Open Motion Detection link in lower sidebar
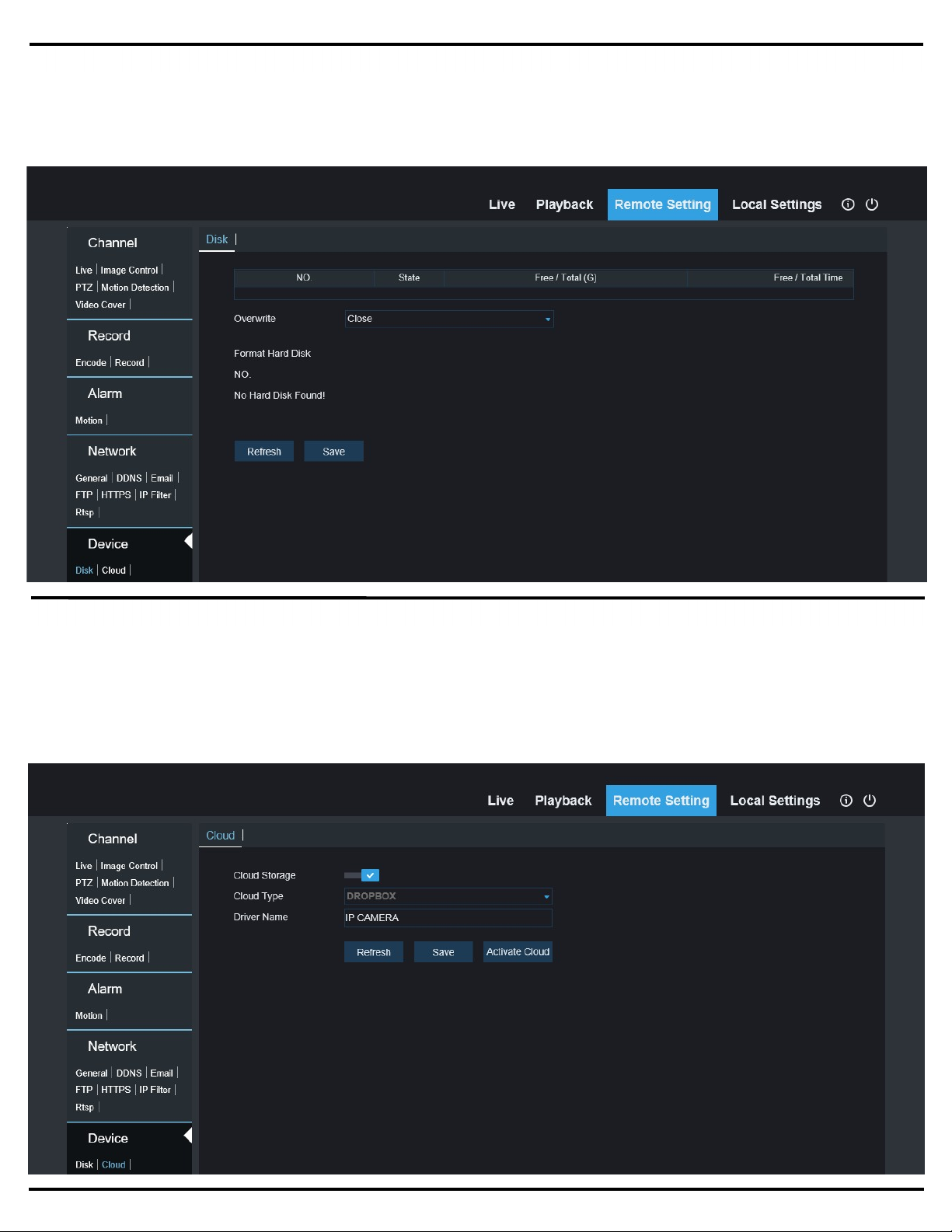952x1232 pixels. 135,883
